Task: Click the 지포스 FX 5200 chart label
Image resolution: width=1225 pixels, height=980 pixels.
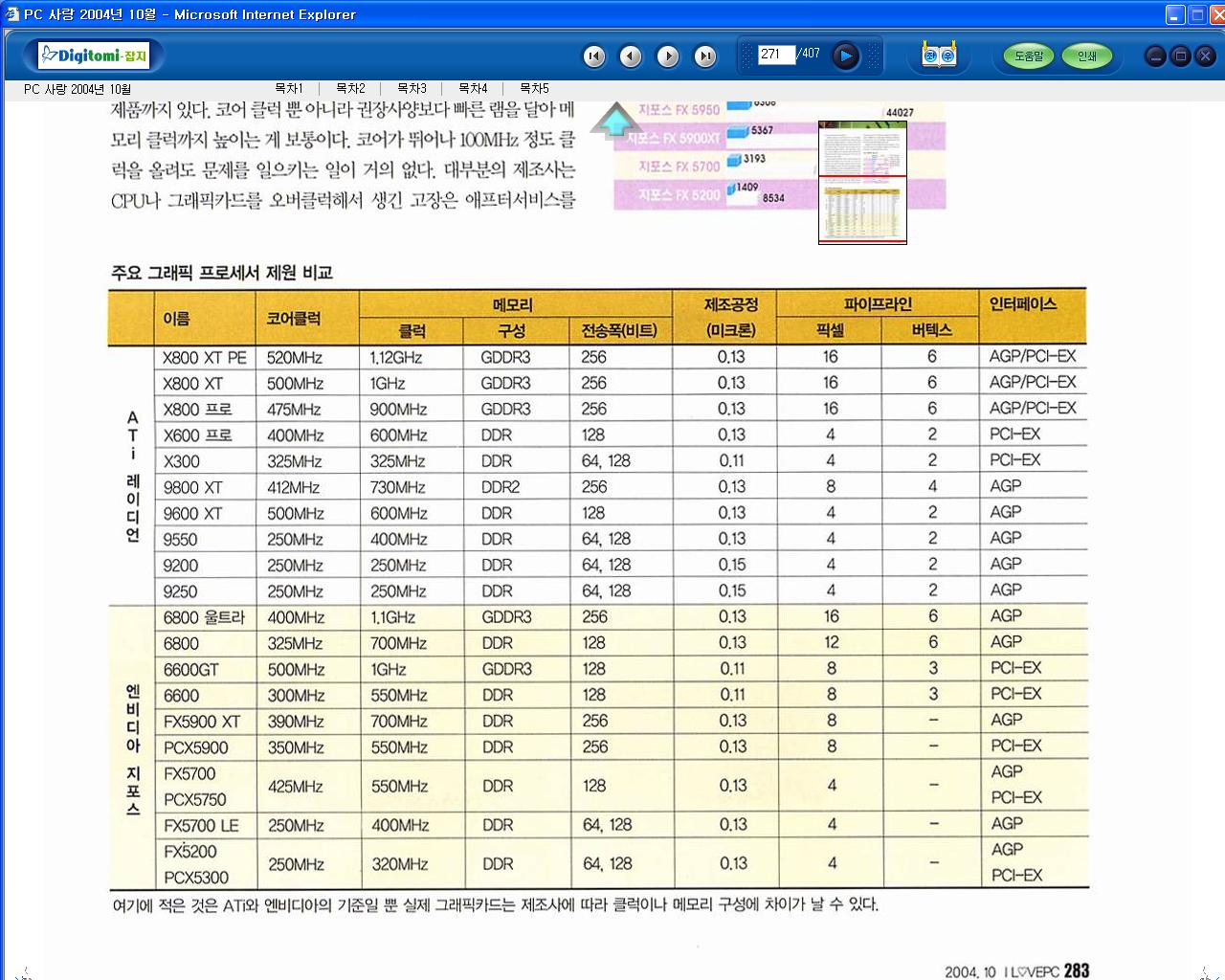Action: point(679,195)
